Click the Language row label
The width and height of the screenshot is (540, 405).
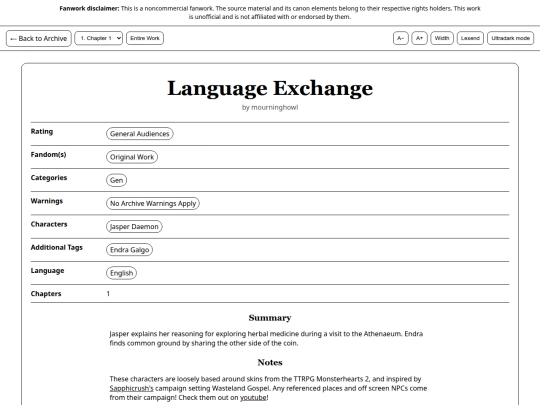(x=48, y=271)
